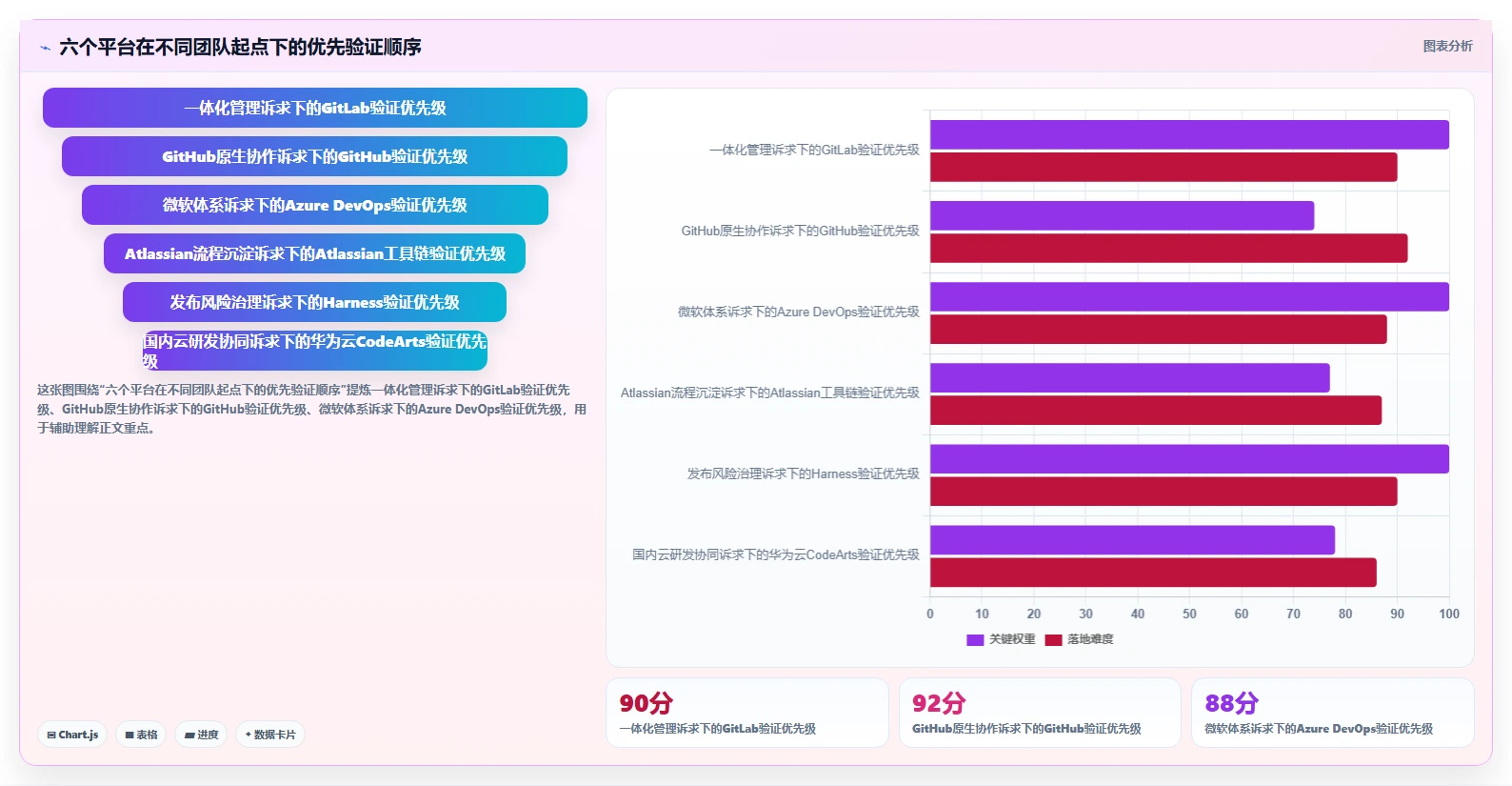The width and height of the screenshot is (1512, 786).
Task: Select the GitHub原生协作诉求 funnel bar
Action: click(x=314, y=156)
